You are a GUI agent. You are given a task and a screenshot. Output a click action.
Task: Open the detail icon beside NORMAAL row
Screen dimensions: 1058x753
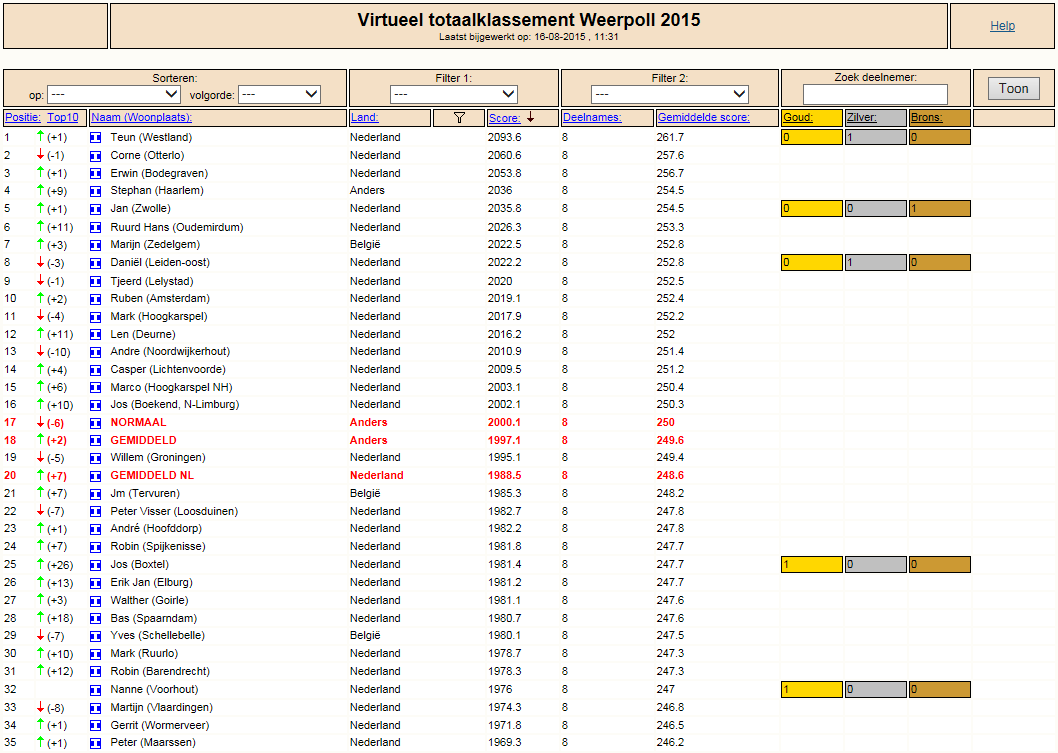[96, 423]
